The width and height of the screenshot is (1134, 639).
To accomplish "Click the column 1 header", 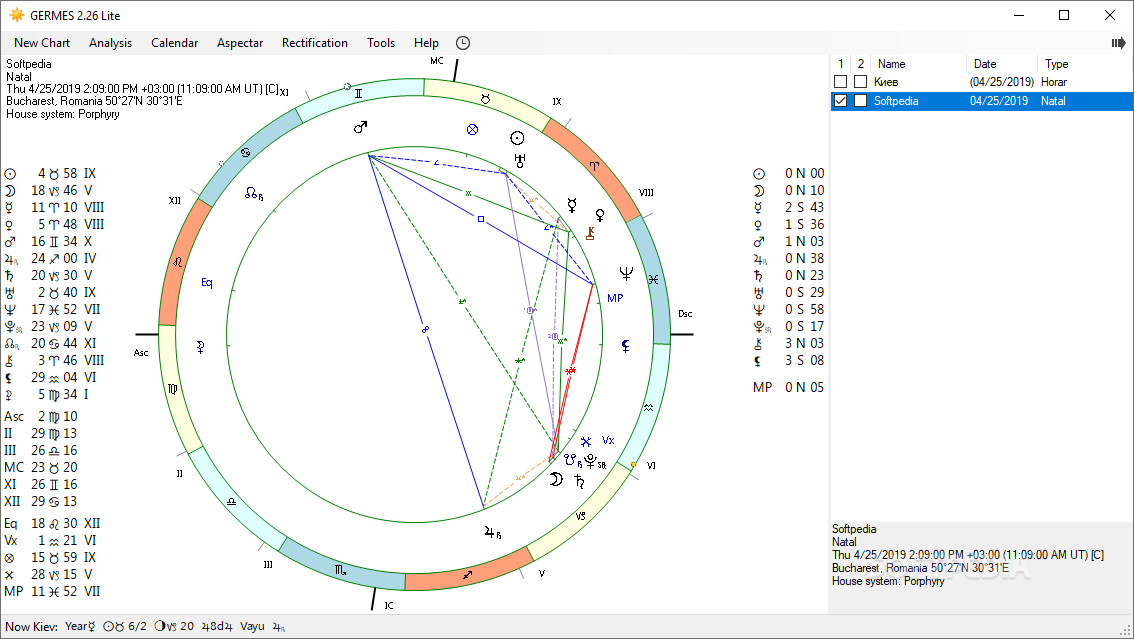I will point(840,64).
